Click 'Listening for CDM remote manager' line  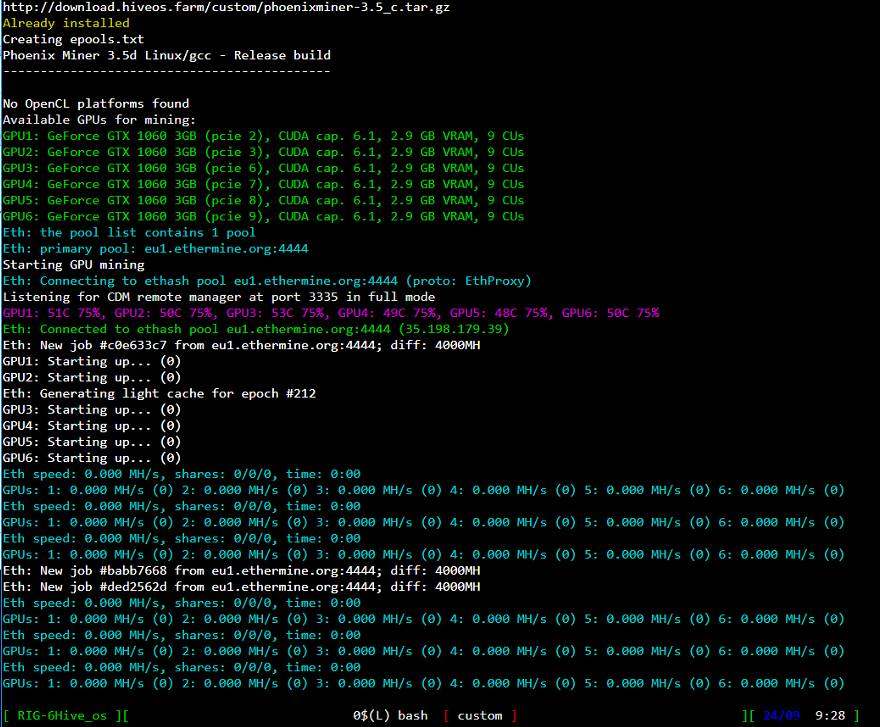pos(219,297)
